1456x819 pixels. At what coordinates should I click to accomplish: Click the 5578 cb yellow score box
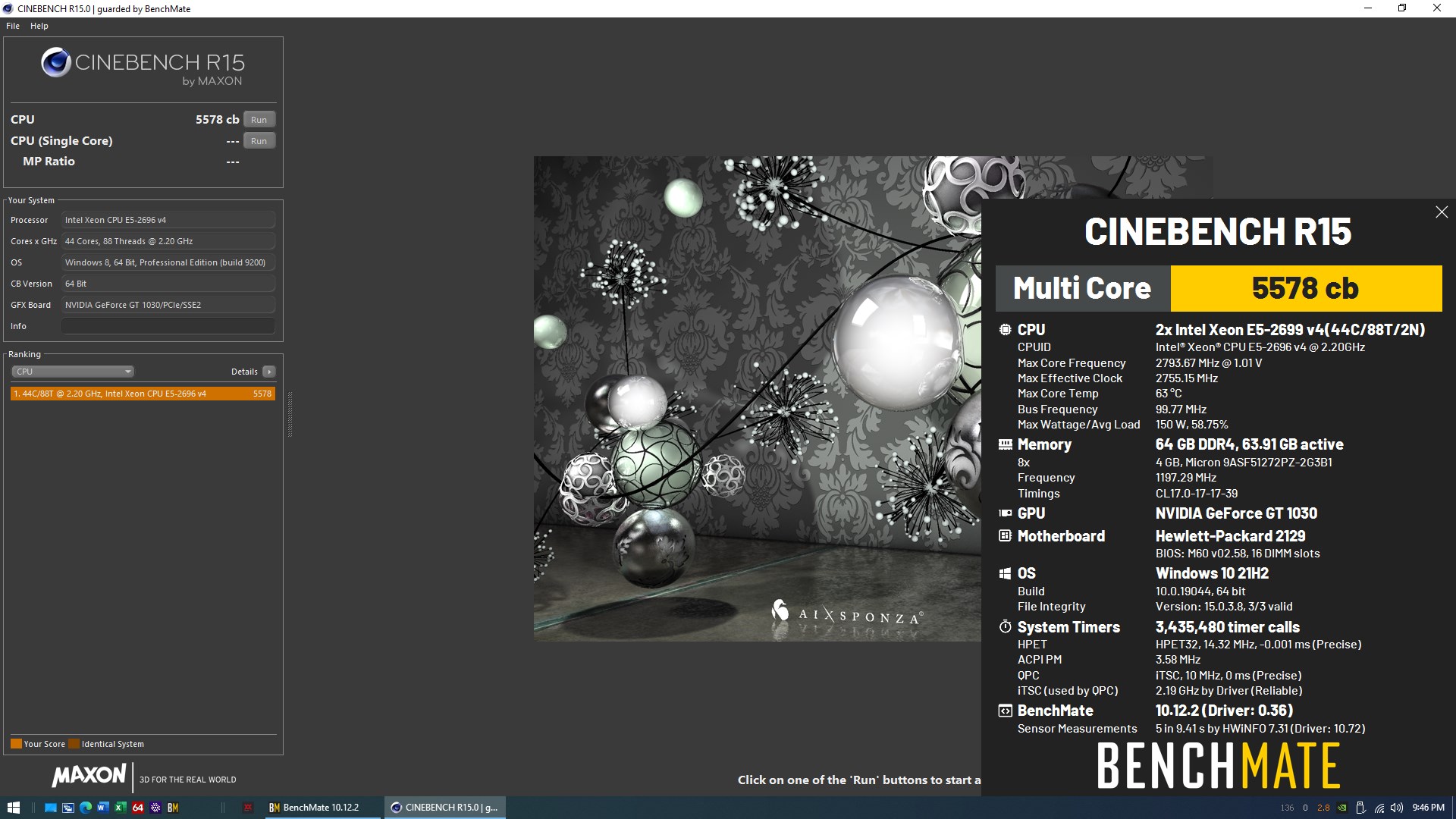click(1306, 288)
